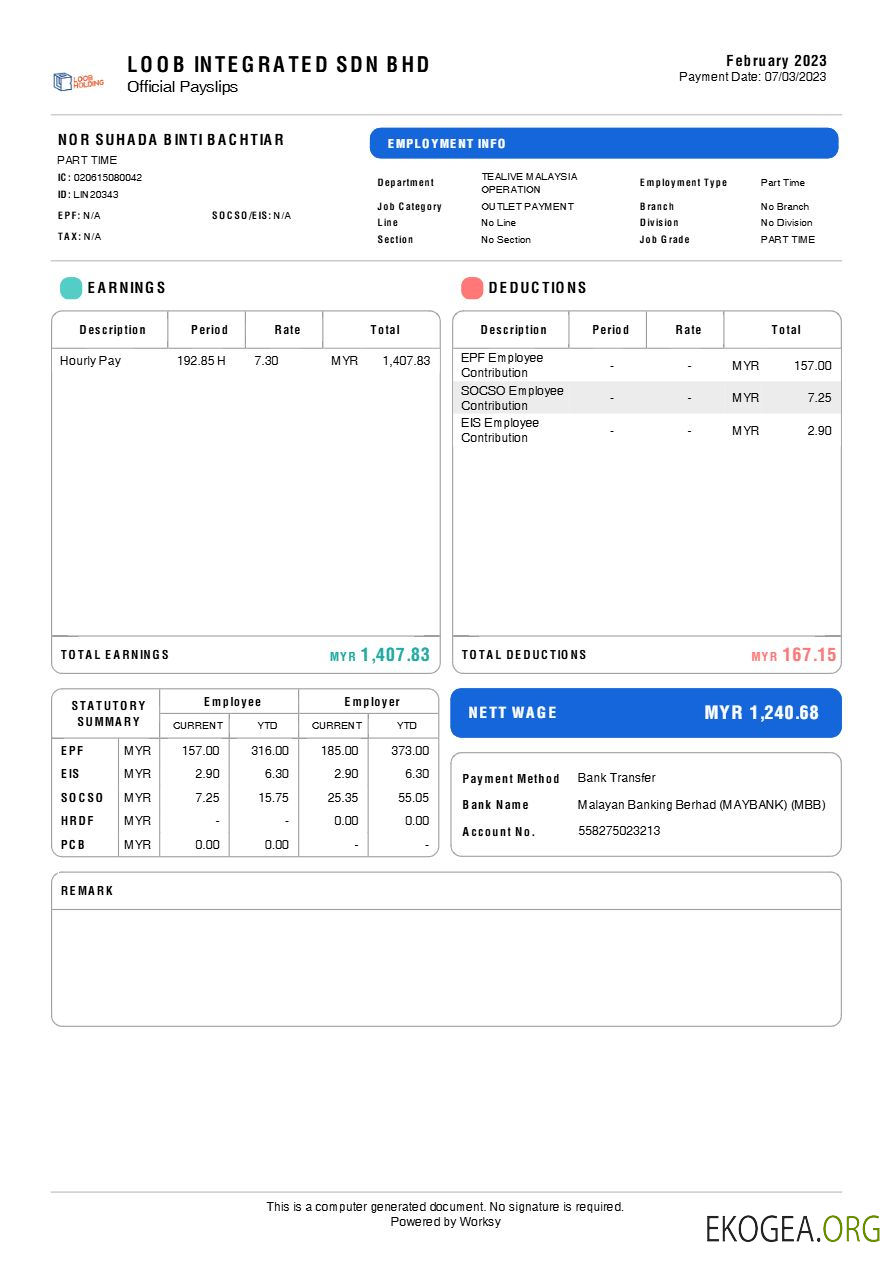
Task: Click bank name Malayan Banking Berhad (MAYBANK)
Action: (702, 805)
